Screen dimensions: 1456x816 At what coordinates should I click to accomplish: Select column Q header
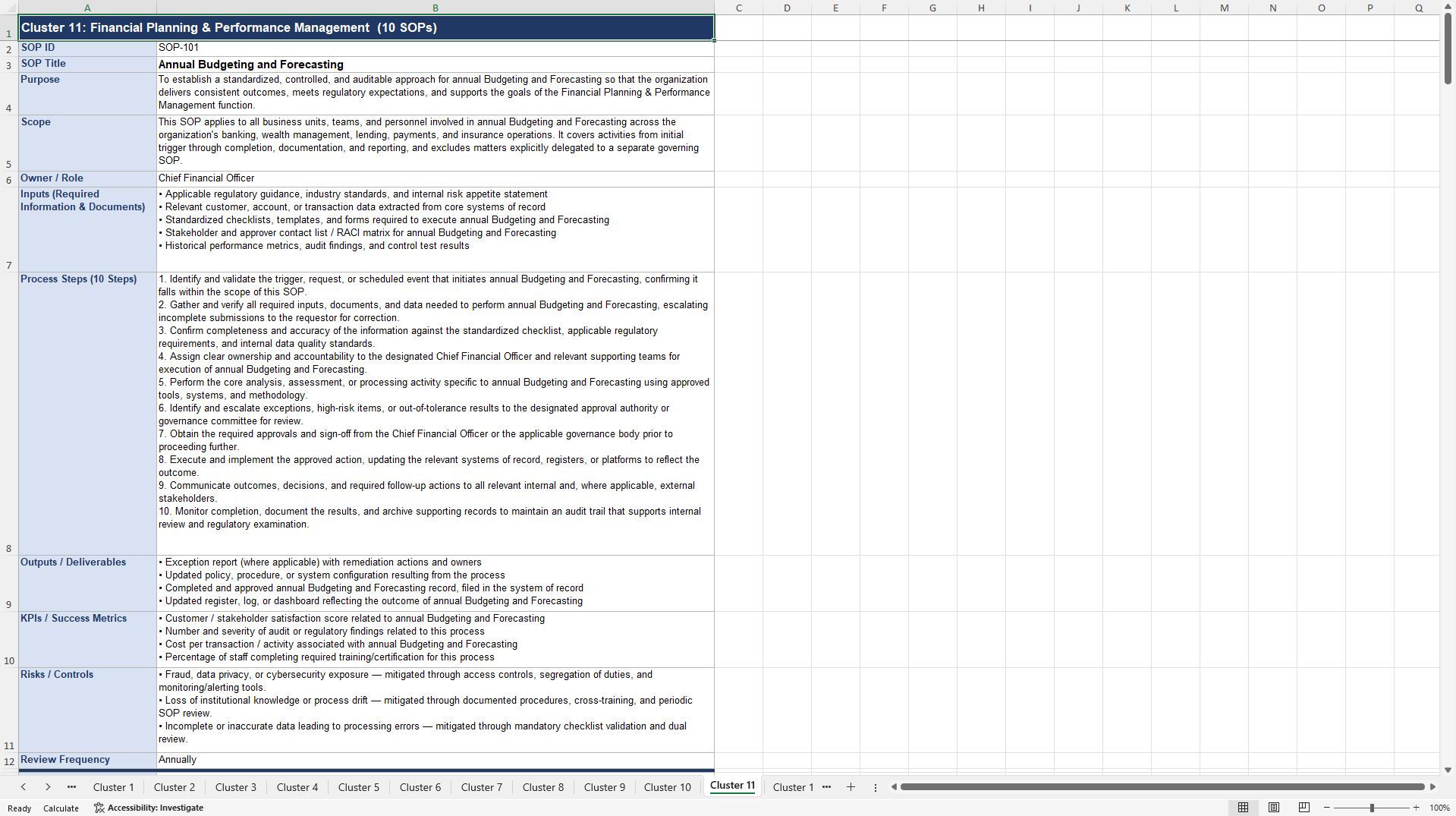[1419, 8]
